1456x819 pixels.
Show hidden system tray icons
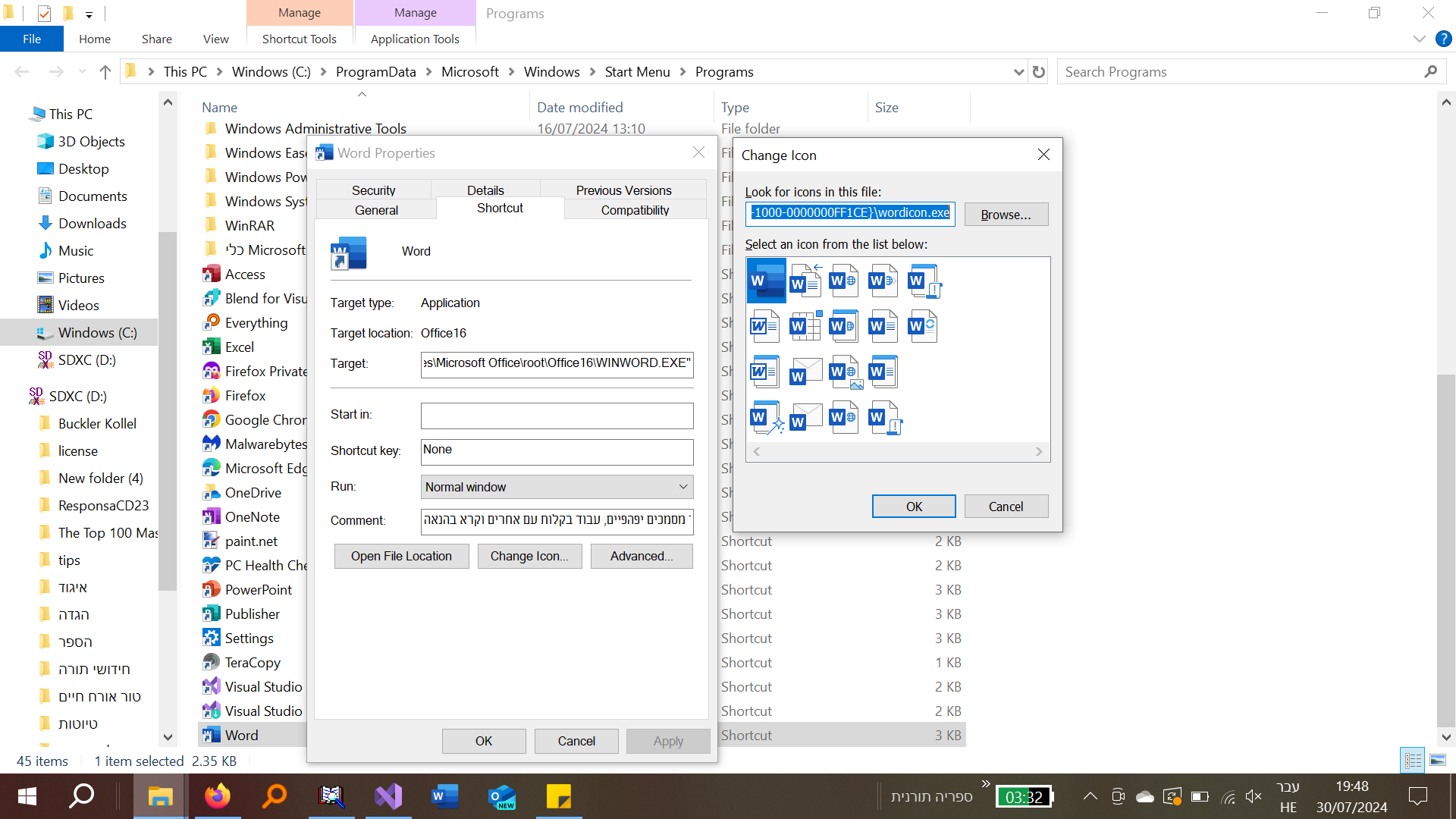[1090, 796]
